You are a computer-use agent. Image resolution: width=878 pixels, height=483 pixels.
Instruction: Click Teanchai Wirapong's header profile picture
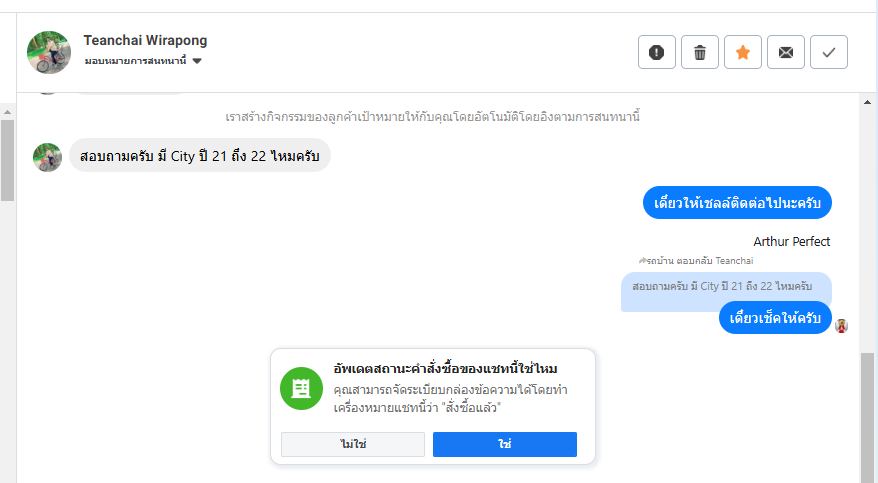pyautogui.click(x=48, y=52)
